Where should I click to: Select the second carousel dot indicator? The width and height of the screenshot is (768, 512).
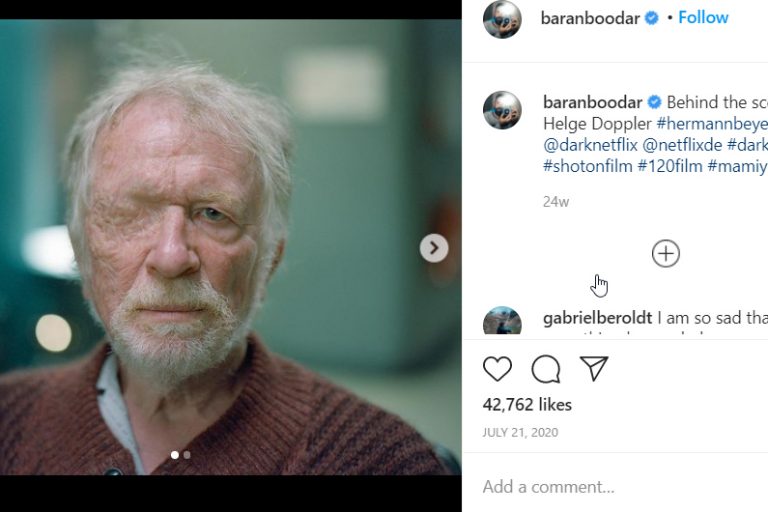click(x=187, y=455)
